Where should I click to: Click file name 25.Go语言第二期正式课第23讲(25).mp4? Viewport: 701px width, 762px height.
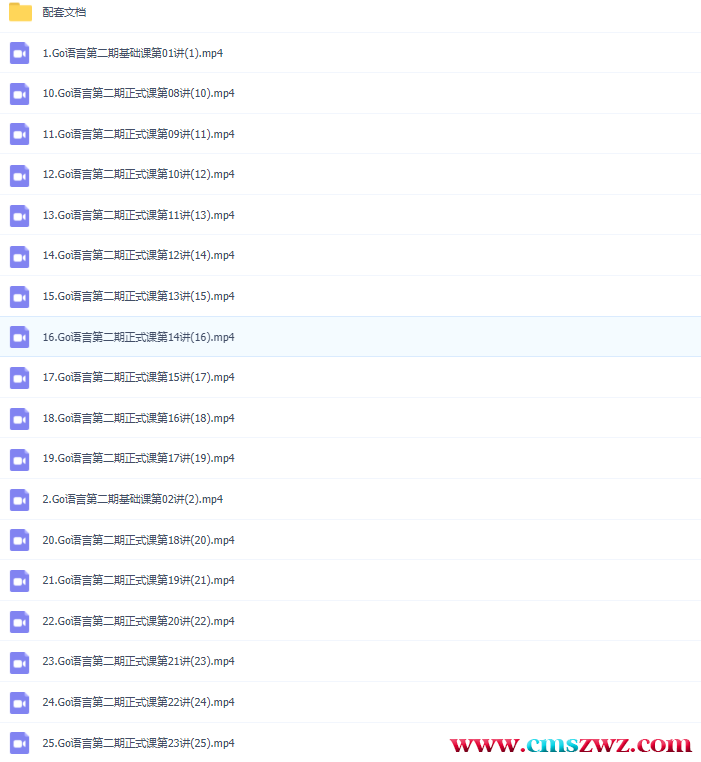[138, 743]
